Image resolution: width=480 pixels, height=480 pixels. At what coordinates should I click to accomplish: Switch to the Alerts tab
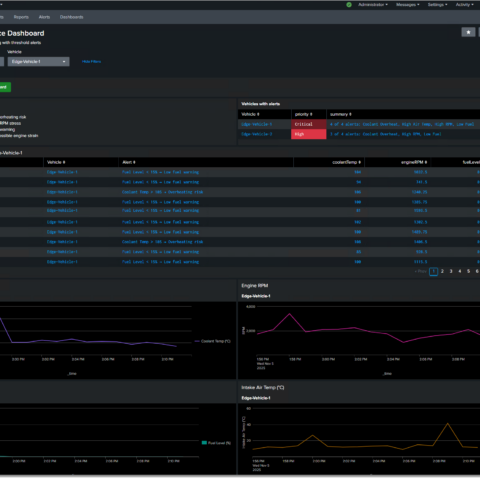[44, 17]
